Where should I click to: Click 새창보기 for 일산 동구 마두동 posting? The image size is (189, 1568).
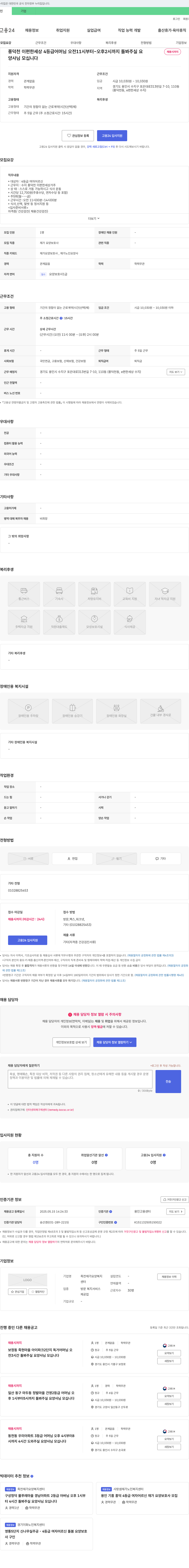[x=169, y=1404]
